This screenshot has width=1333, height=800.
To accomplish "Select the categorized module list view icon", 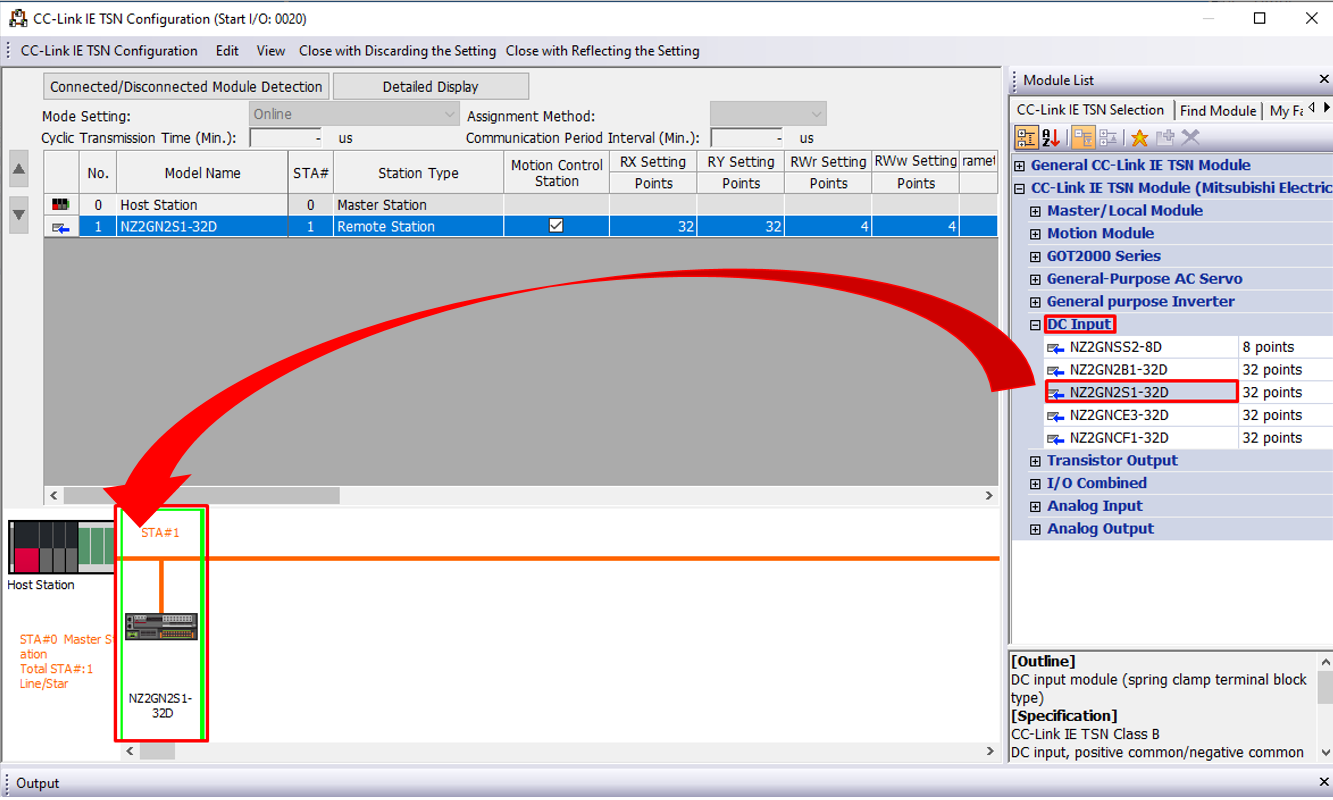I will (1026, 138).
